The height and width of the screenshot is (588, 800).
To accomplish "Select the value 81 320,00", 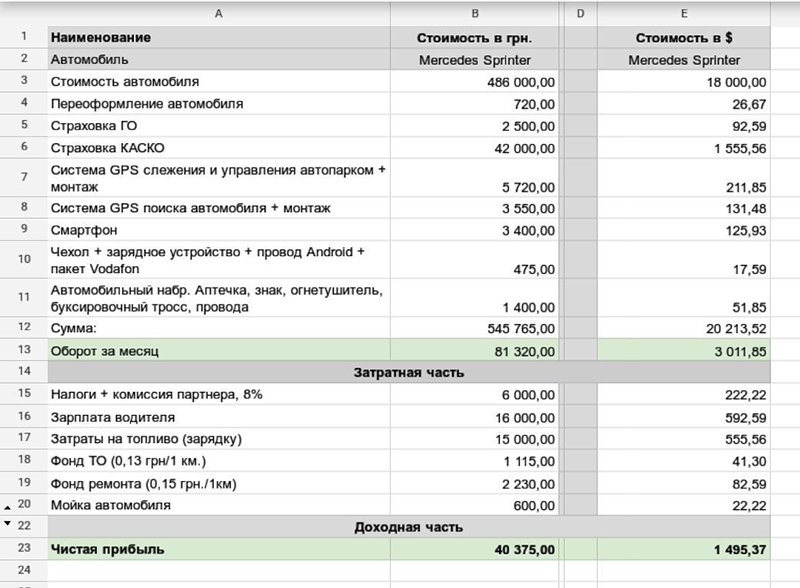I will pos(475,351).
